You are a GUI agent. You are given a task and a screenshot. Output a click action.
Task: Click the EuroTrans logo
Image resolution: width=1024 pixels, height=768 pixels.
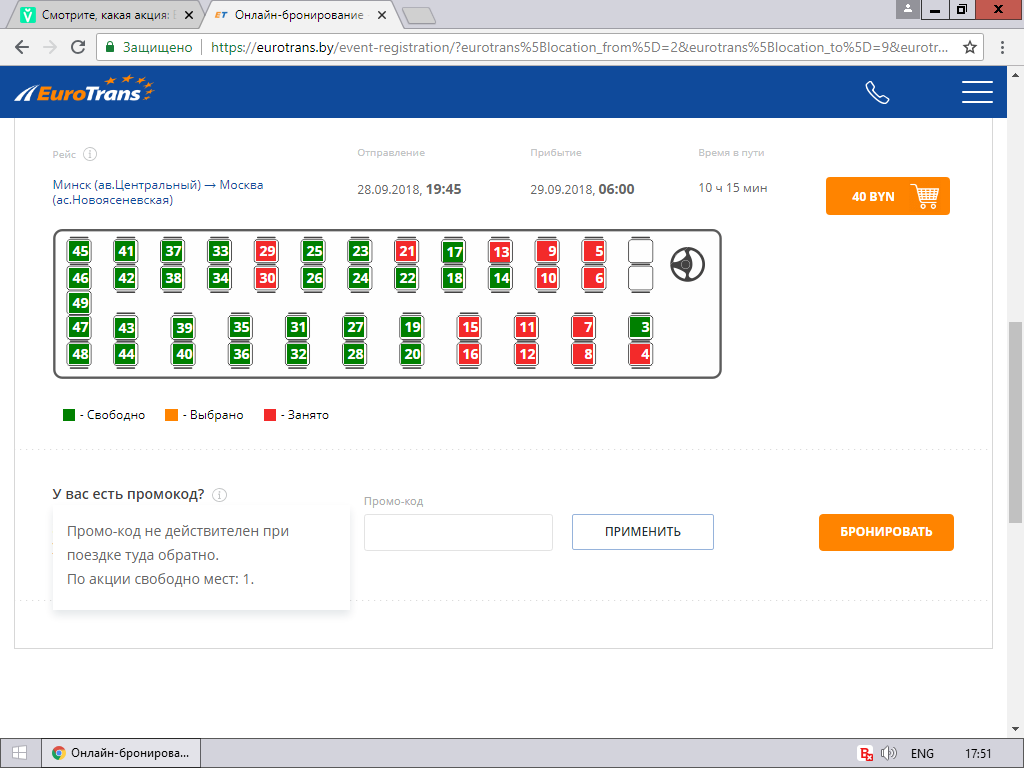coord(85,92)
